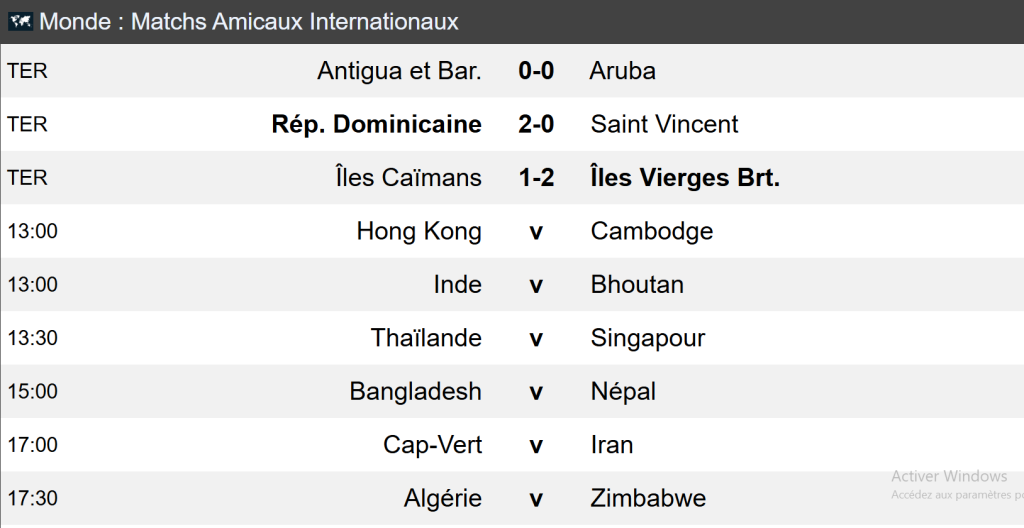Viewport: 1024px width, 528px height.
Task: Open Bangladesh v Népal match row
Action: [536, 391]
